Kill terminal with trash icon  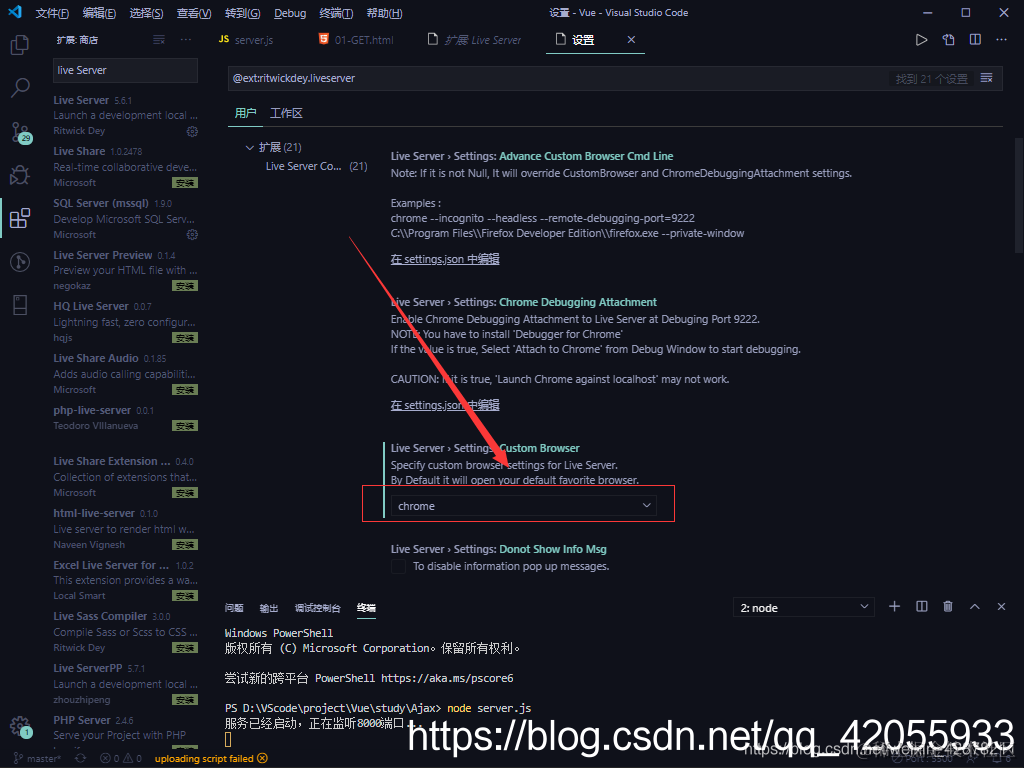point(948,607)
